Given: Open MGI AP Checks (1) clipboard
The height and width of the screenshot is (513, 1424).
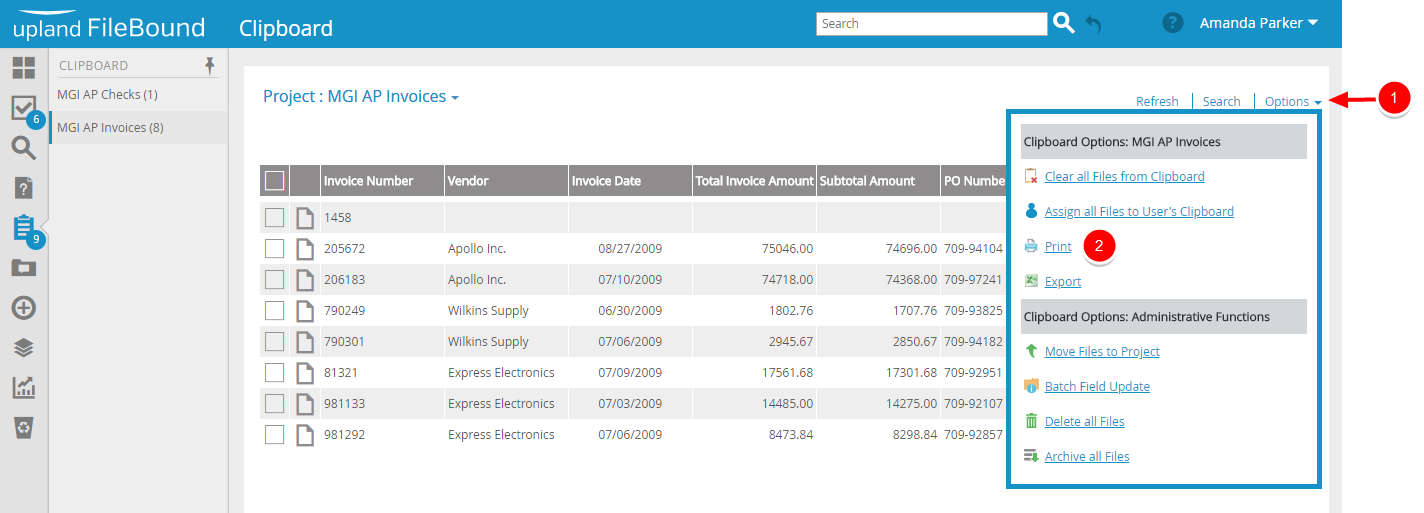Looking at the screenshot, I should (x=107, y=95).
